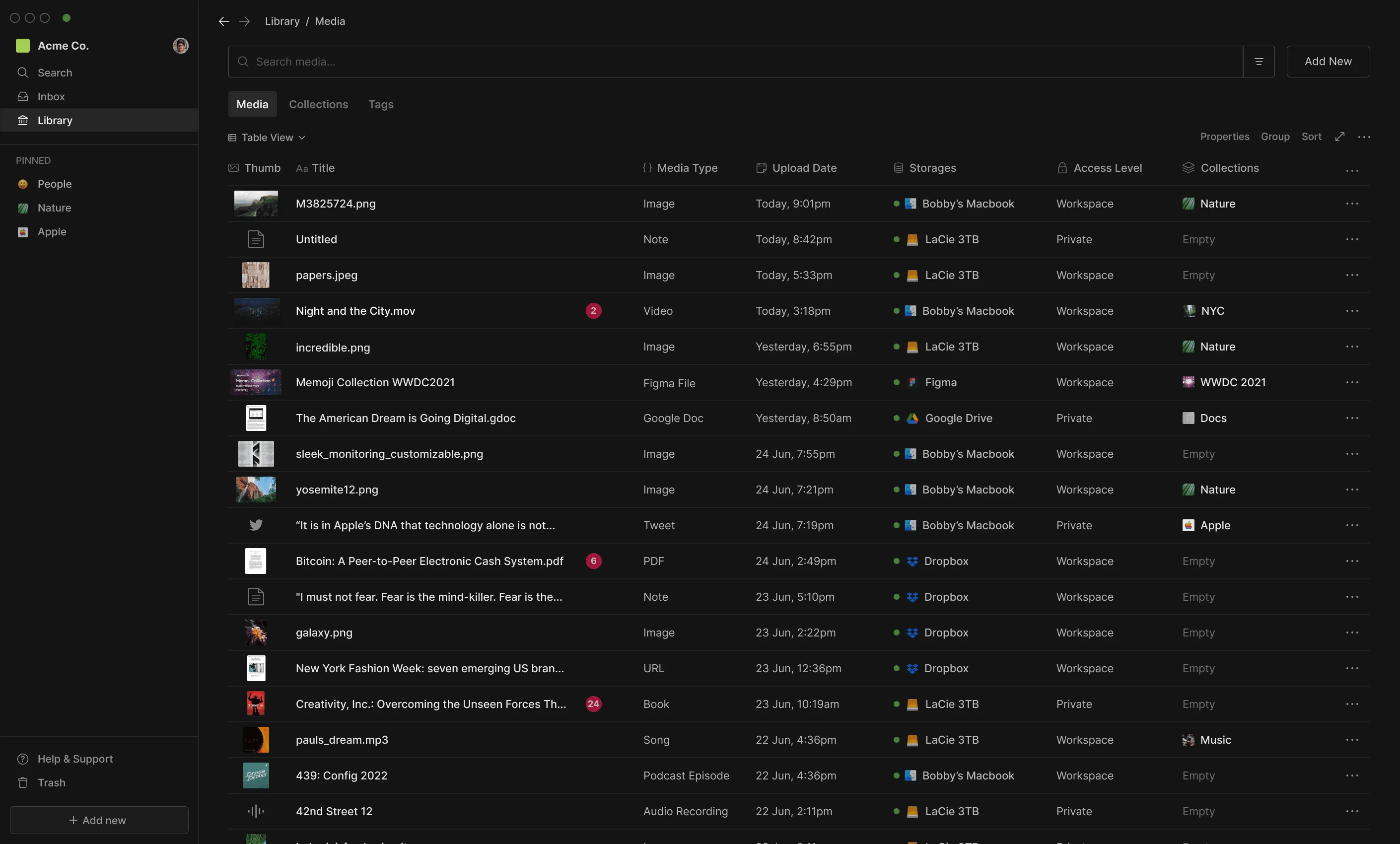1400x844 pixels.
Task: Open Help & Support
Action: (x=99, y=759)
